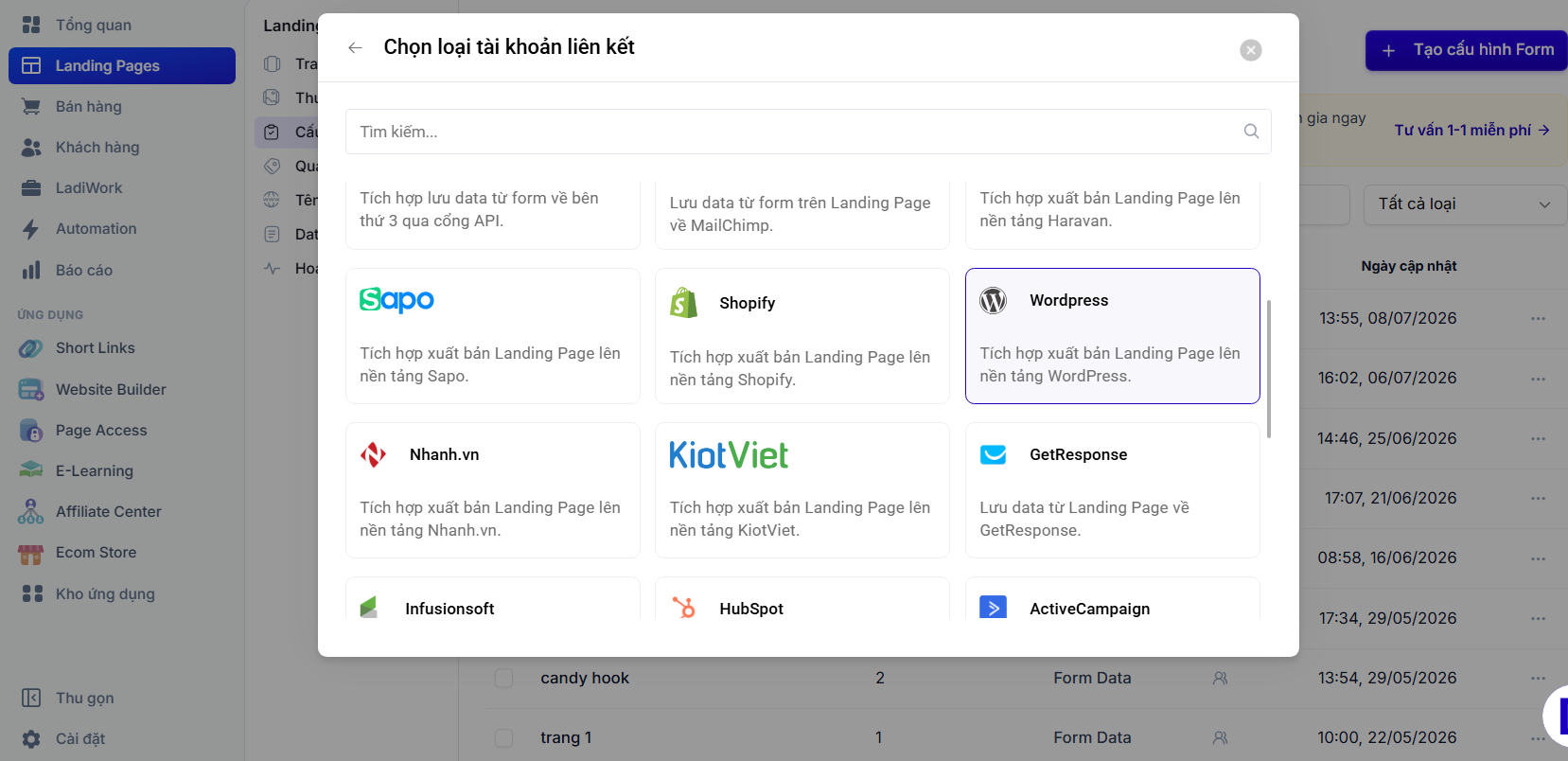
Task: Tick the checkbox for trang 1 row
Action: coord(504,737)
